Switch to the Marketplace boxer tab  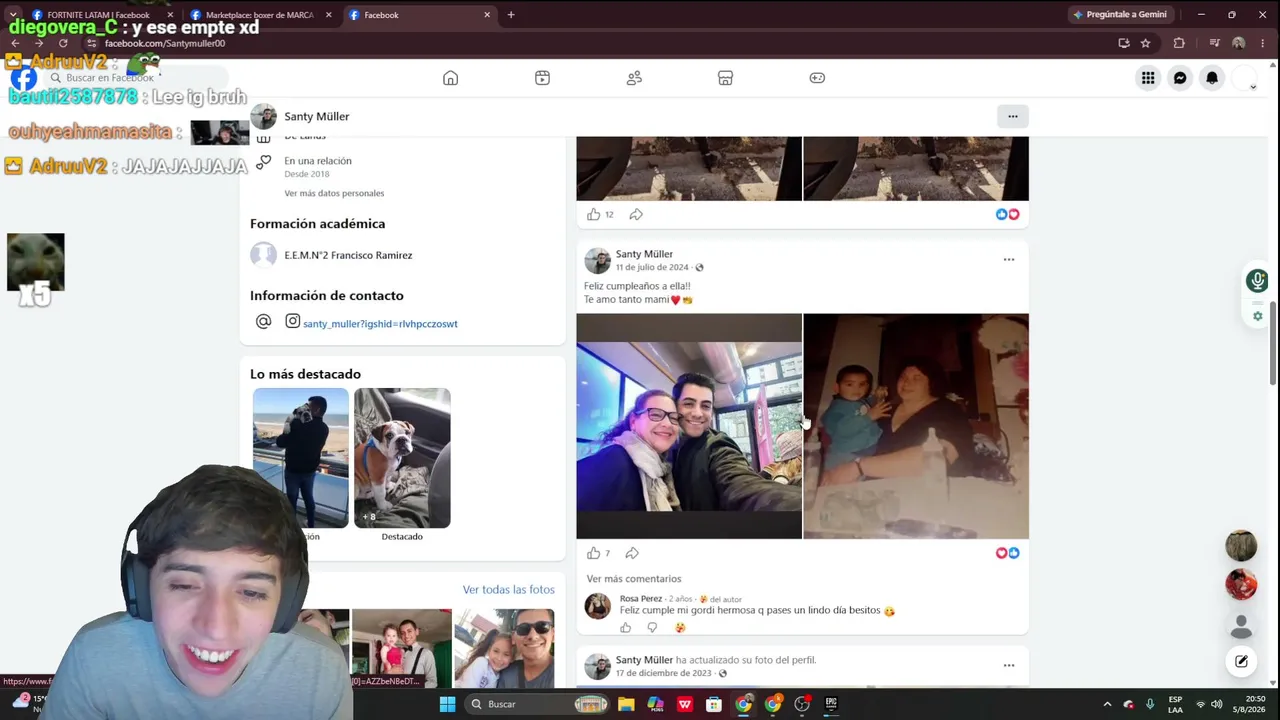point(259,15)
